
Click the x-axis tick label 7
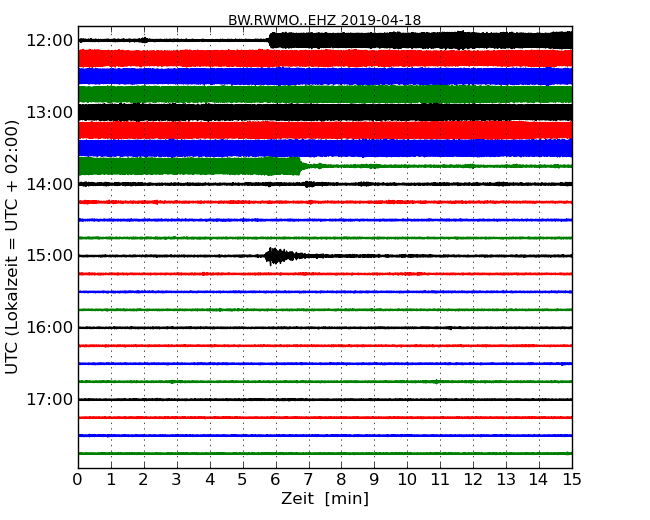tap(308, 480)
